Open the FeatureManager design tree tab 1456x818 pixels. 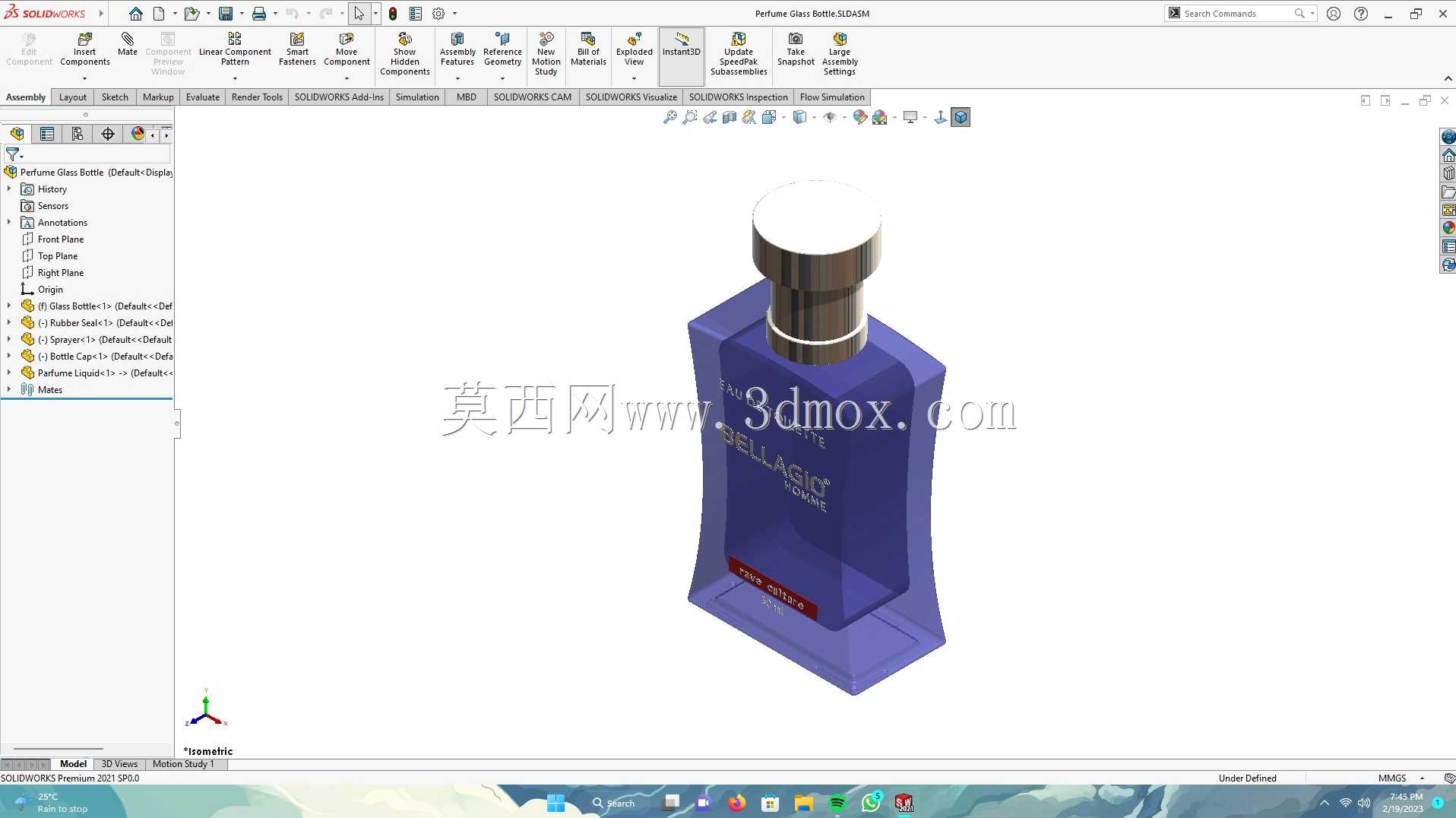[17, 134]
